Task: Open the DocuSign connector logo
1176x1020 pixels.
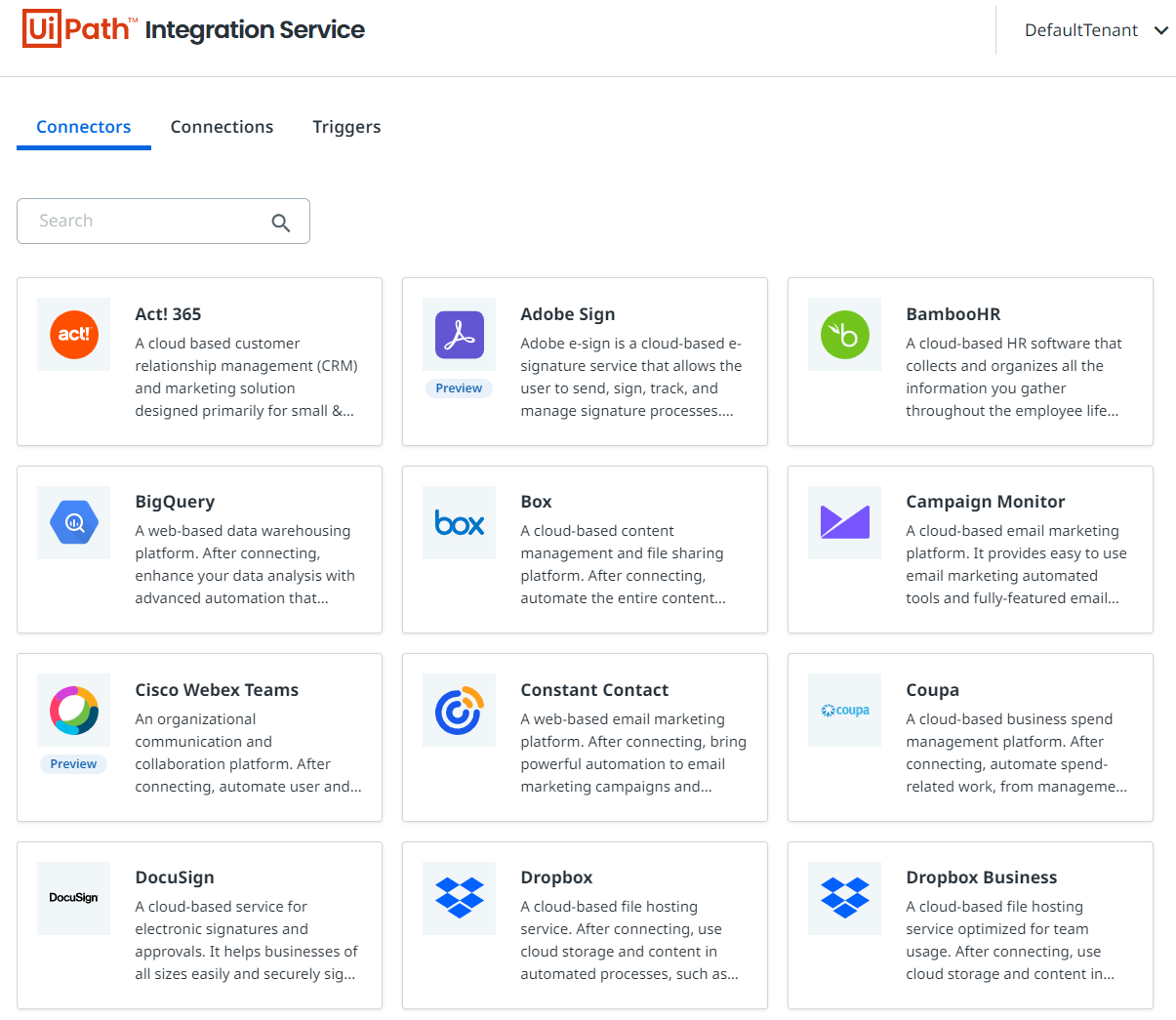Action: 74,898
